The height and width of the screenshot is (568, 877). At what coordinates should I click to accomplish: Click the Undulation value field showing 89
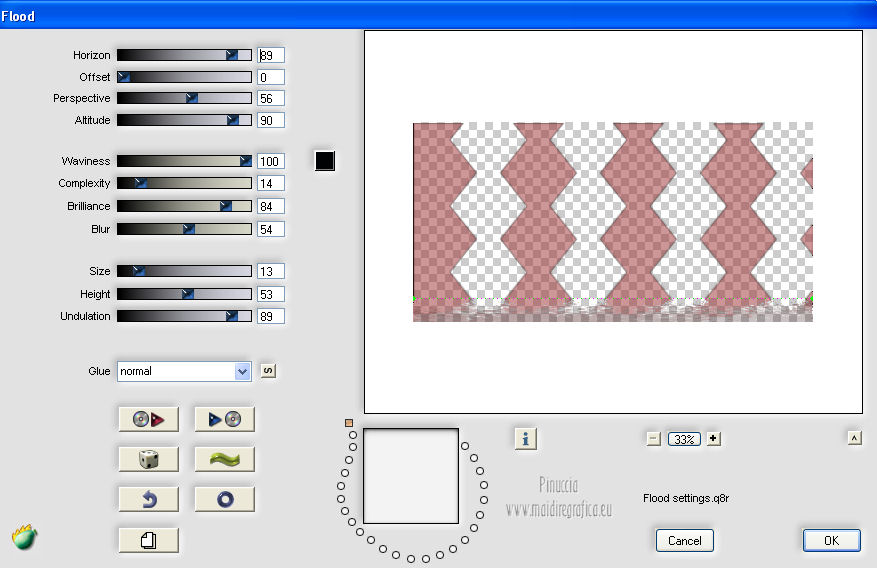tap(271, 316)
